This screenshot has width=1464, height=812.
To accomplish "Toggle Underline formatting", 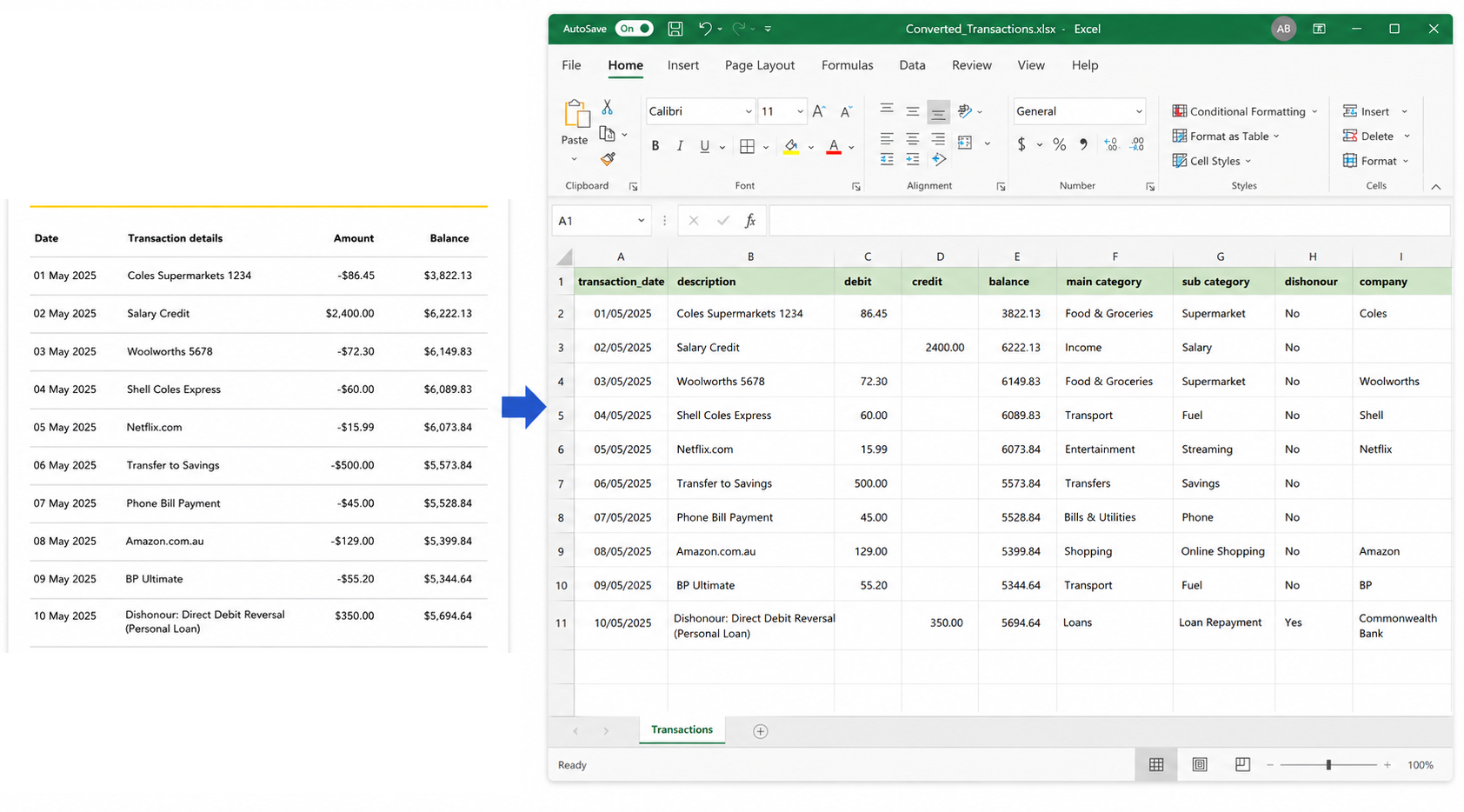I will point(705,146).
